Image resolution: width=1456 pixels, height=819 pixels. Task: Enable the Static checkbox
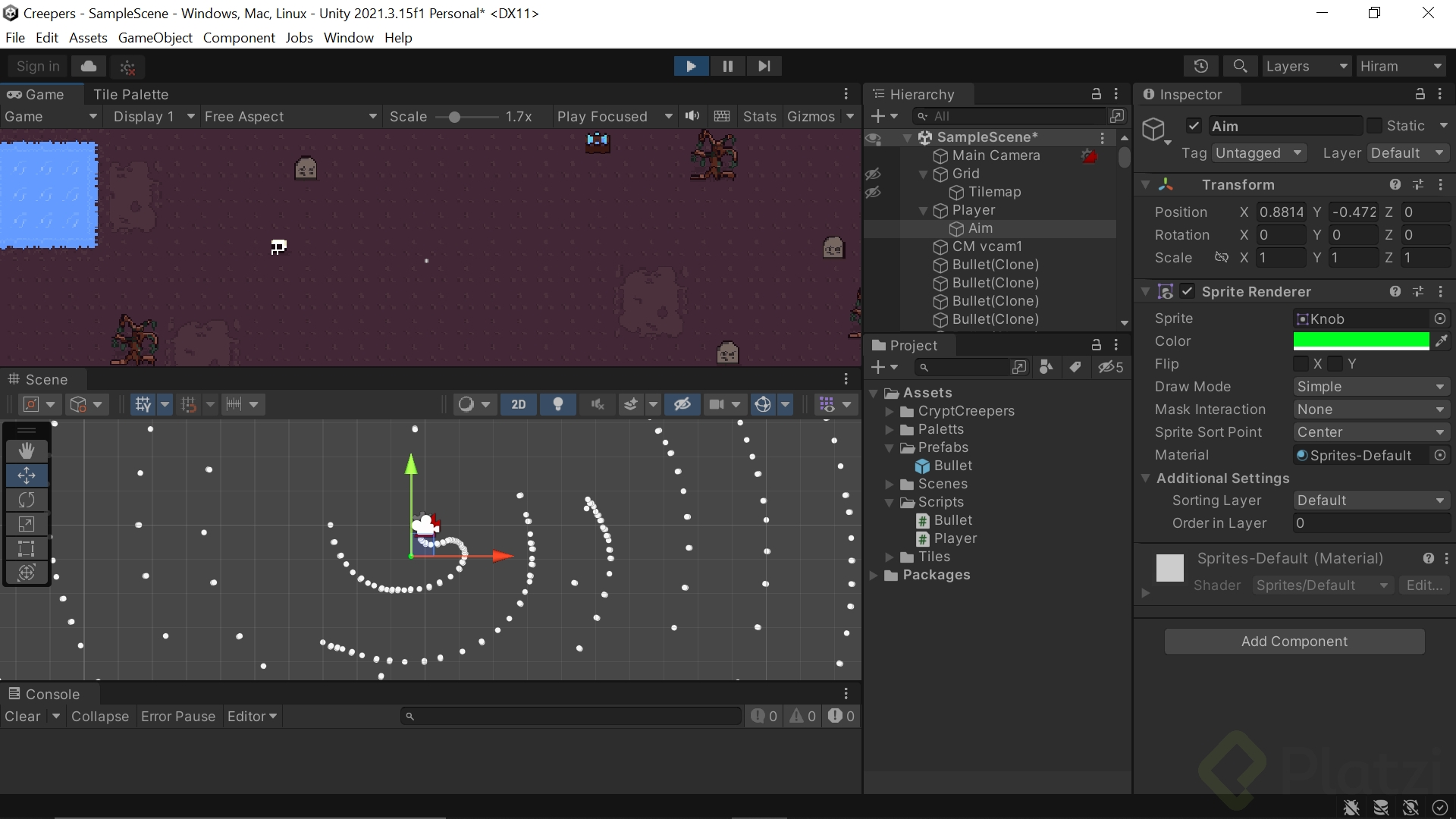(x=1374, y=126)
